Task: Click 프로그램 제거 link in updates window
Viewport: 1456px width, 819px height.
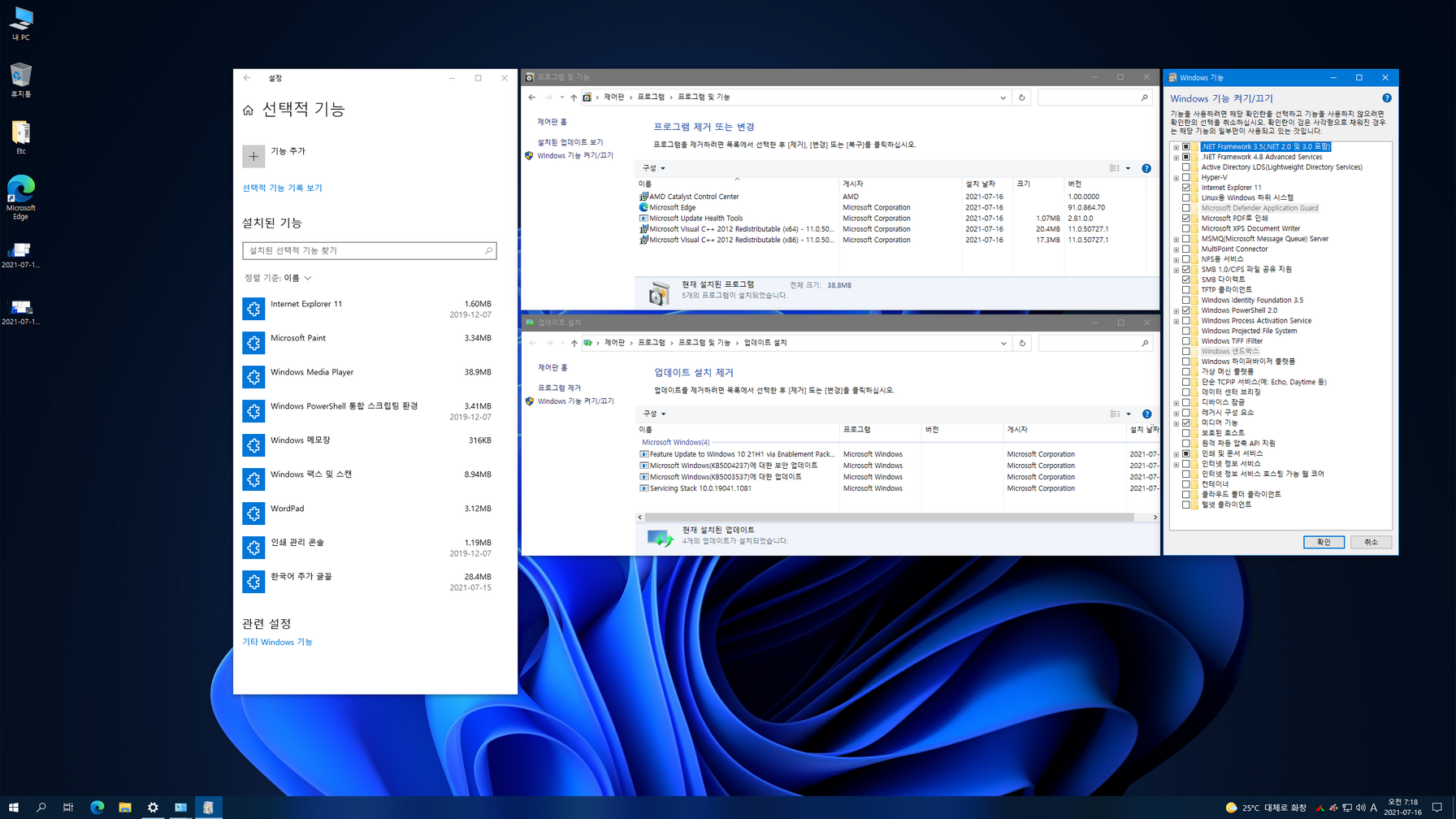Action: pyautogui.click(x=559, y=388)
